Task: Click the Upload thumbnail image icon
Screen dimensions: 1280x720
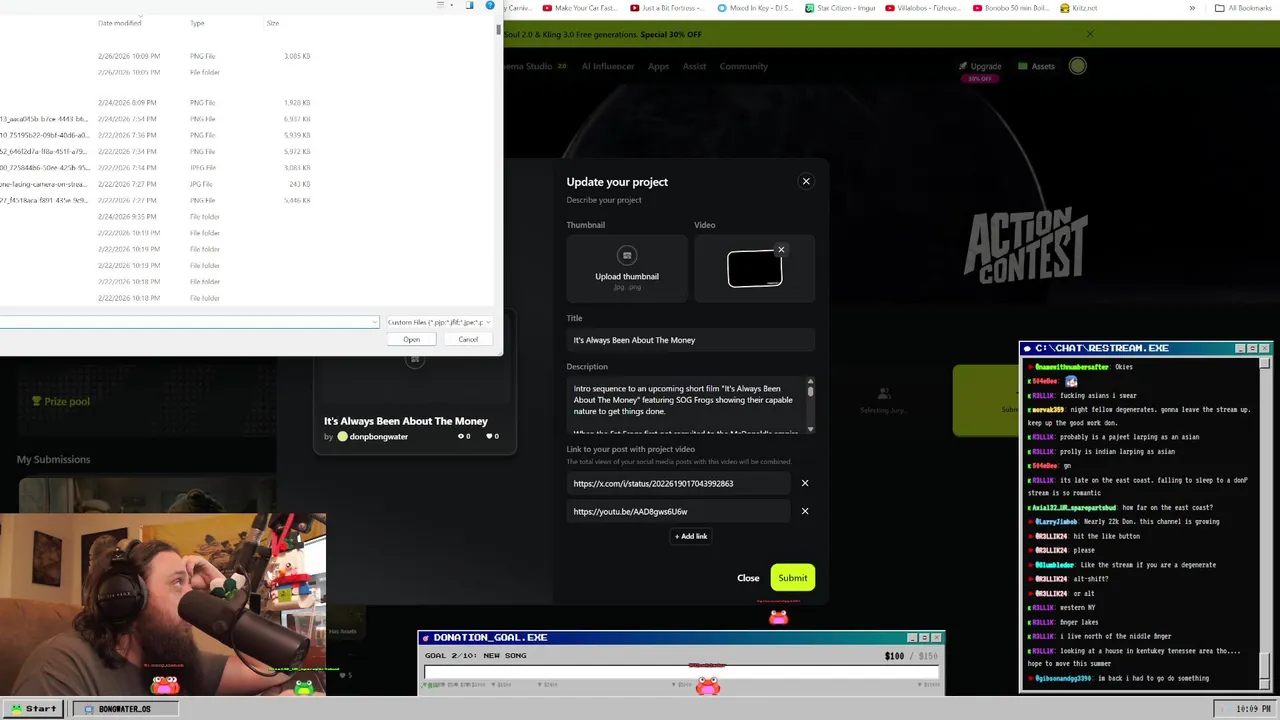Action: pyautogui.click(x=627, y=256)
